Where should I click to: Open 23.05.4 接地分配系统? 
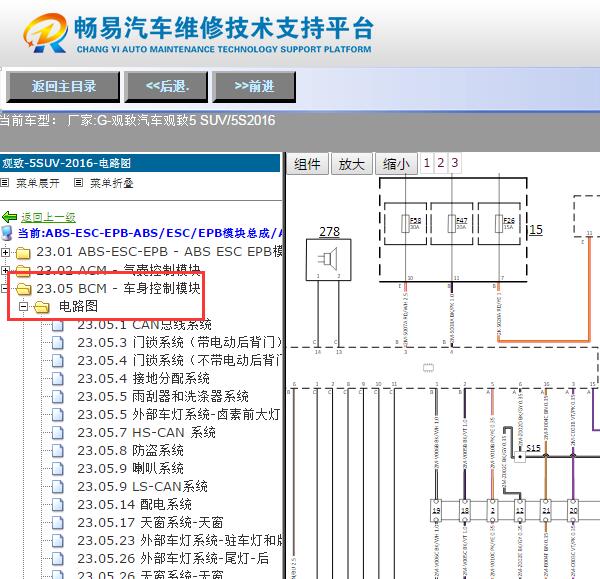tap(143, 378)
